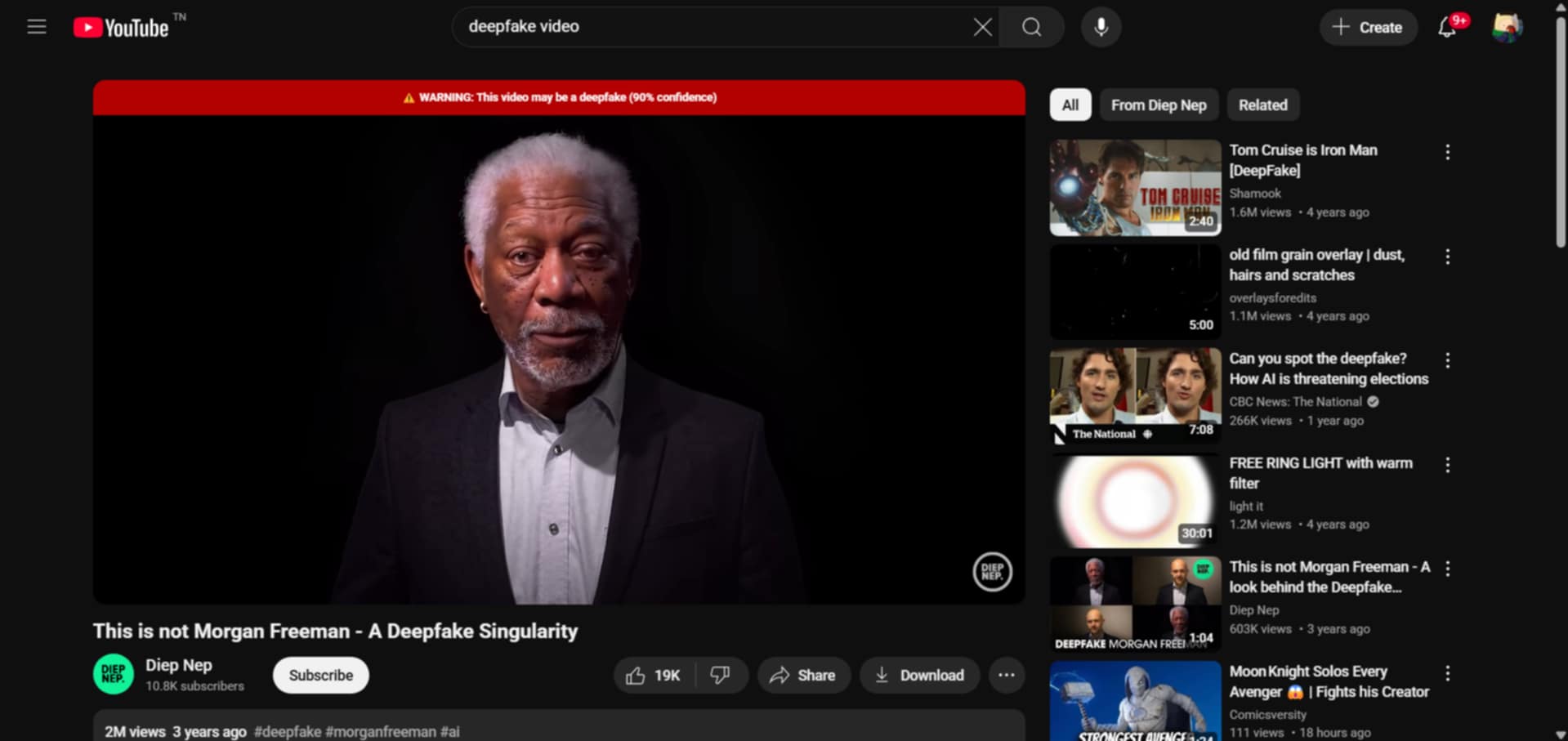Click the Diep Nep watermark on video
The image size is (1568, 741).
coord(992,571)
